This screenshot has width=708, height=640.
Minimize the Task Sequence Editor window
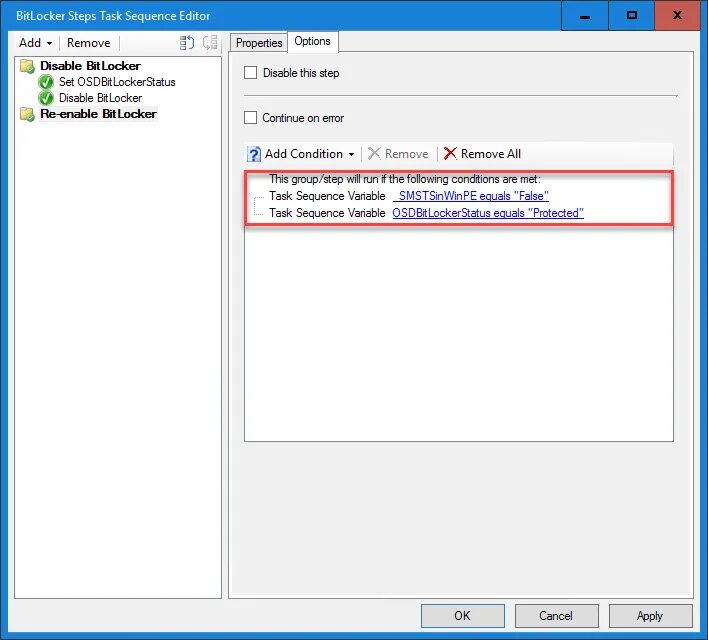585,15
